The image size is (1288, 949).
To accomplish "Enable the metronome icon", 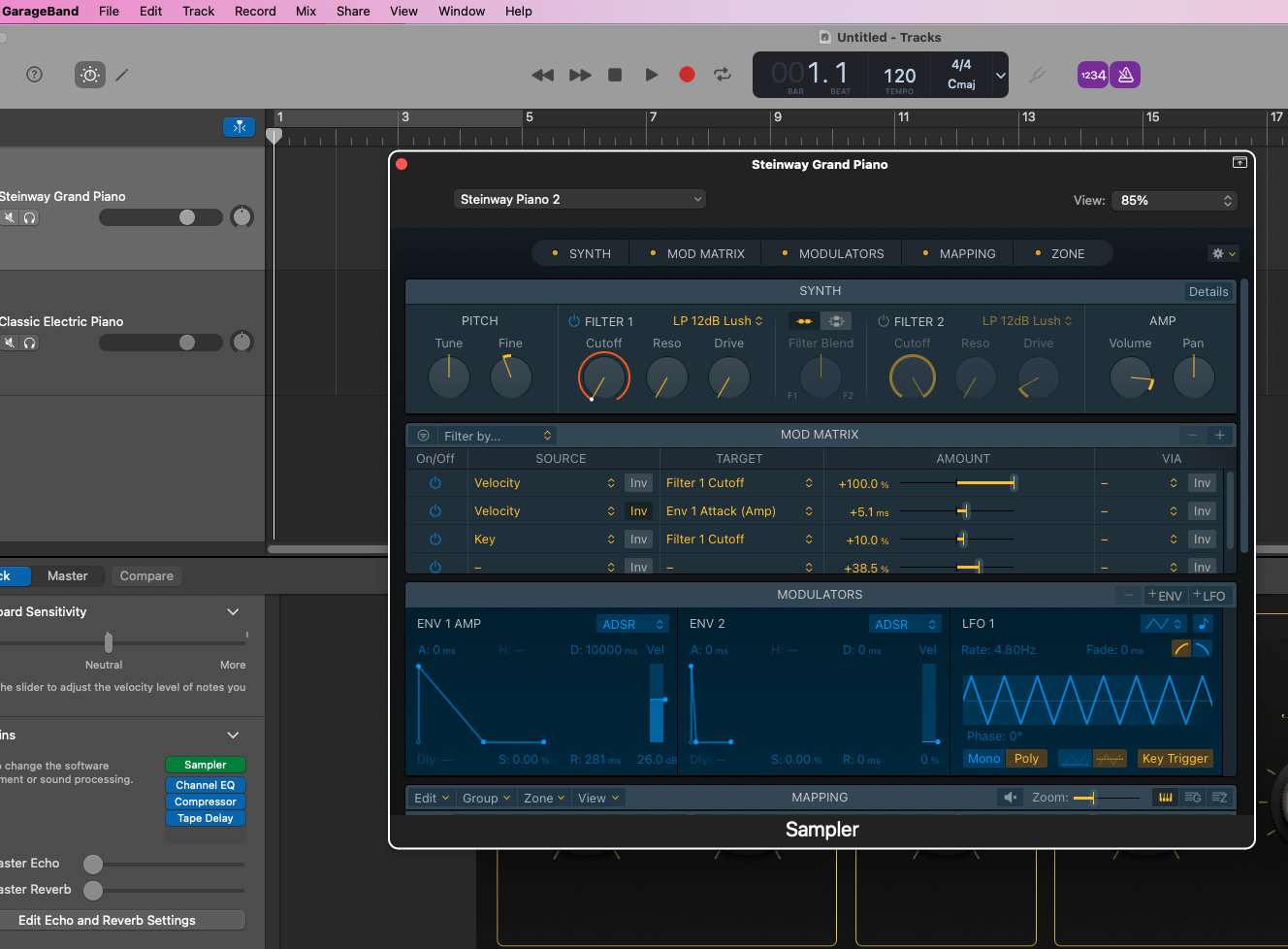I will tap(1126, 75).
